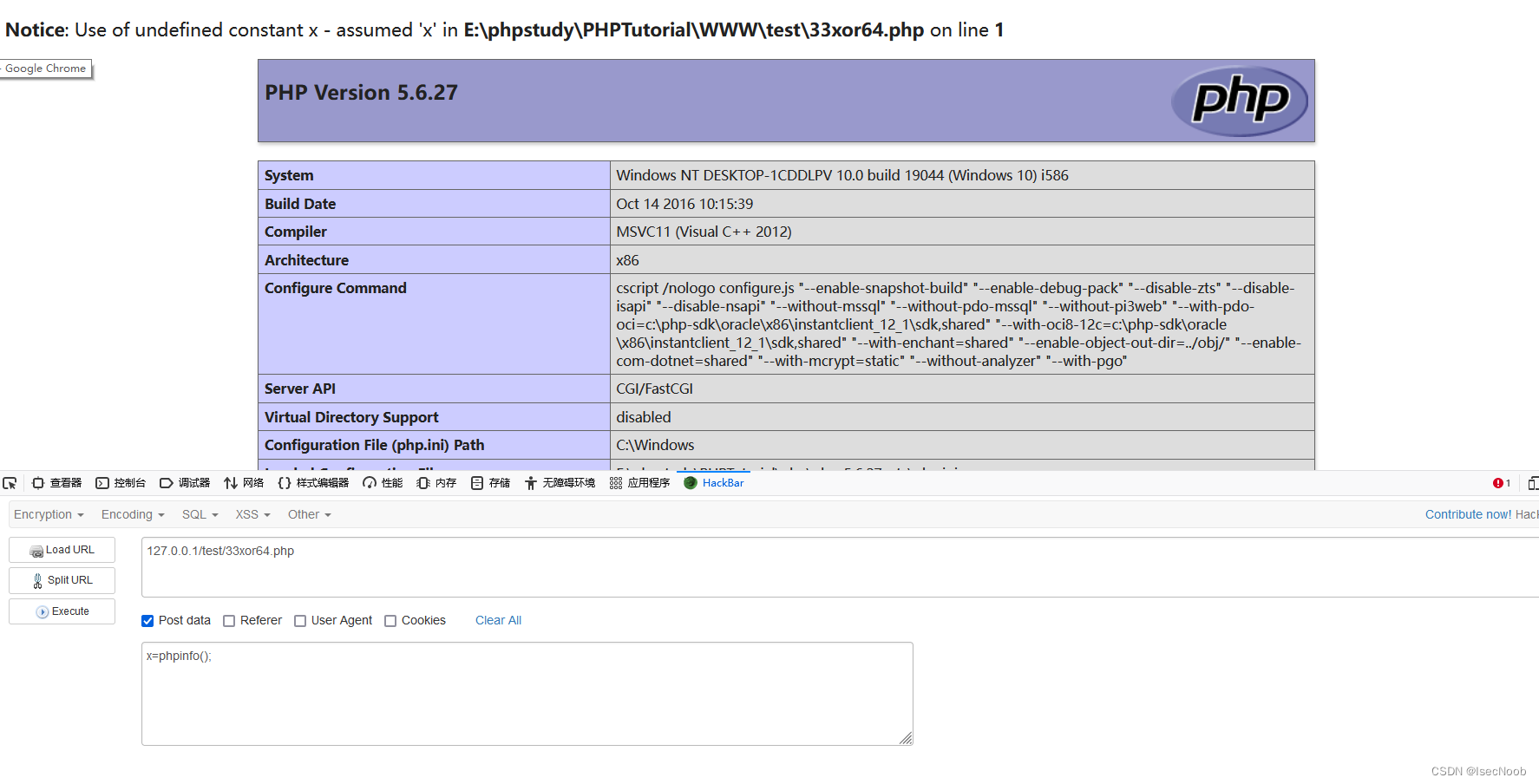Click the Clear All link
The height and width of the screenshot is (784, 1539).
pos(498,620)
